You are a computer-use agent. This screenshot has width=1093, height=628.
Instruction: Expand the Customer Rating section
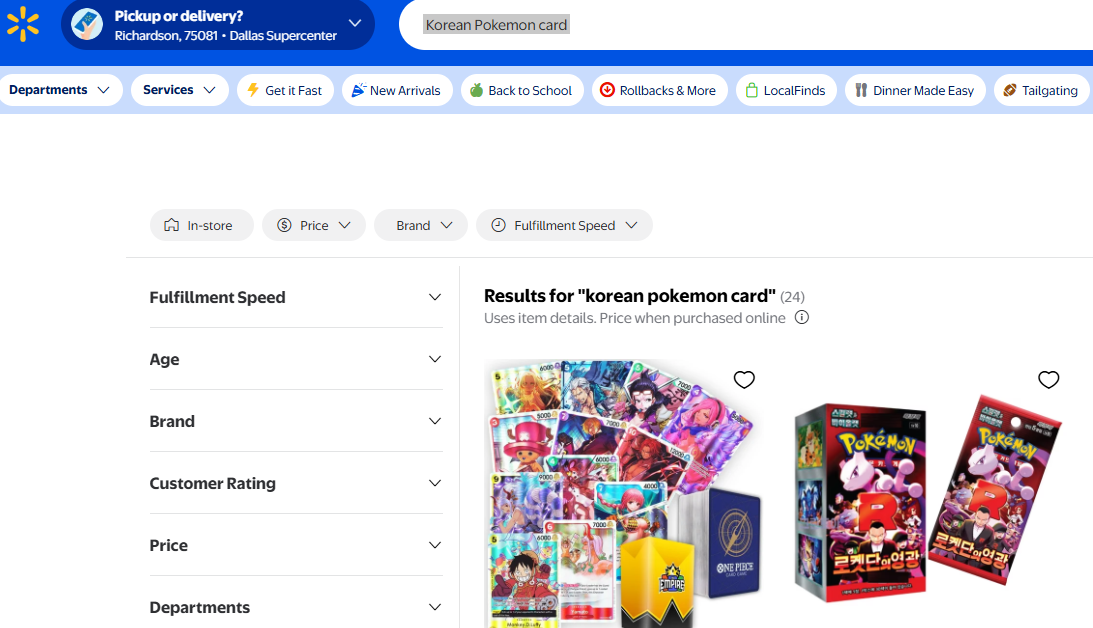click(296, 484)
